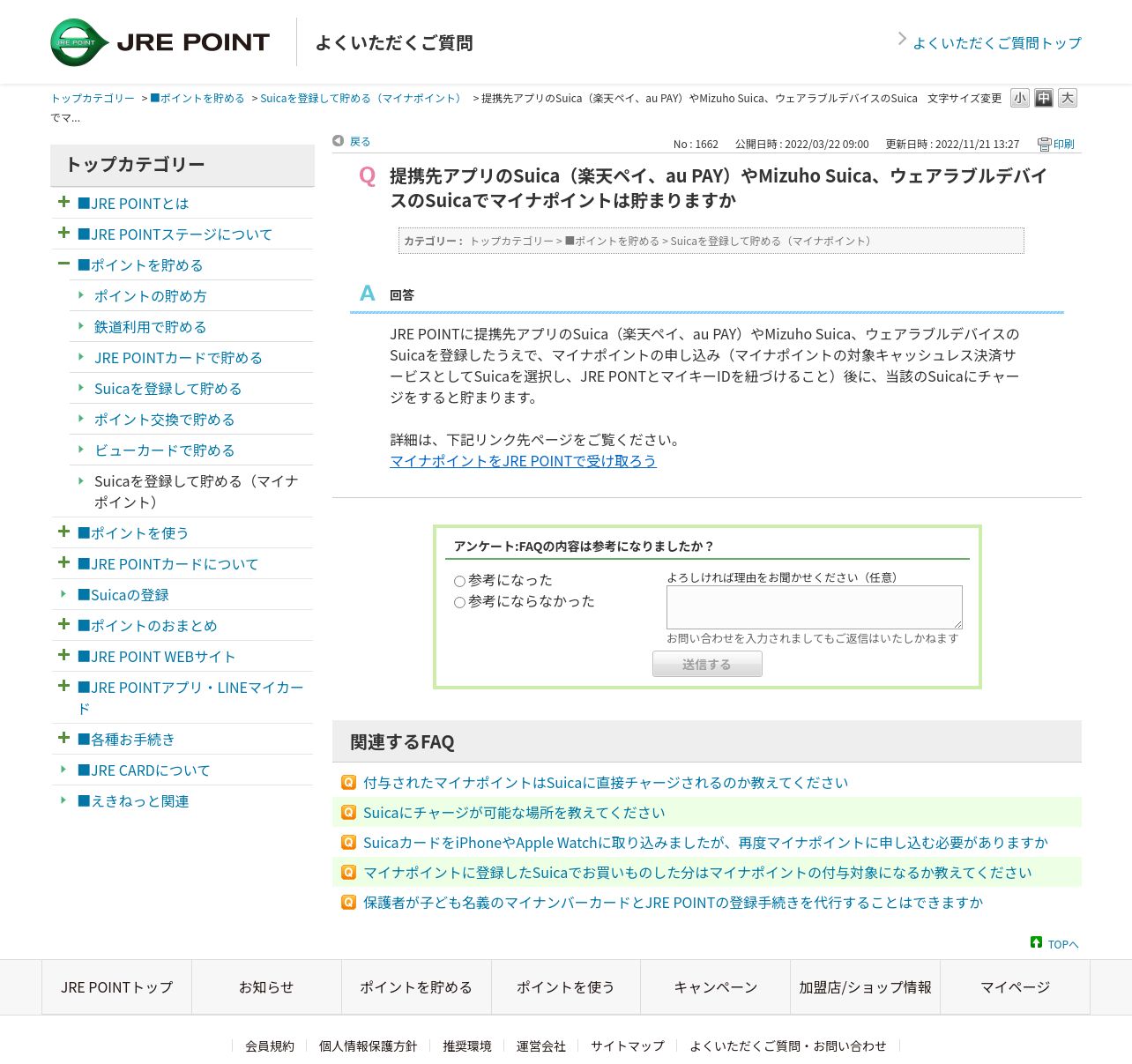Click the feedback reason text area

click(815, 607)
